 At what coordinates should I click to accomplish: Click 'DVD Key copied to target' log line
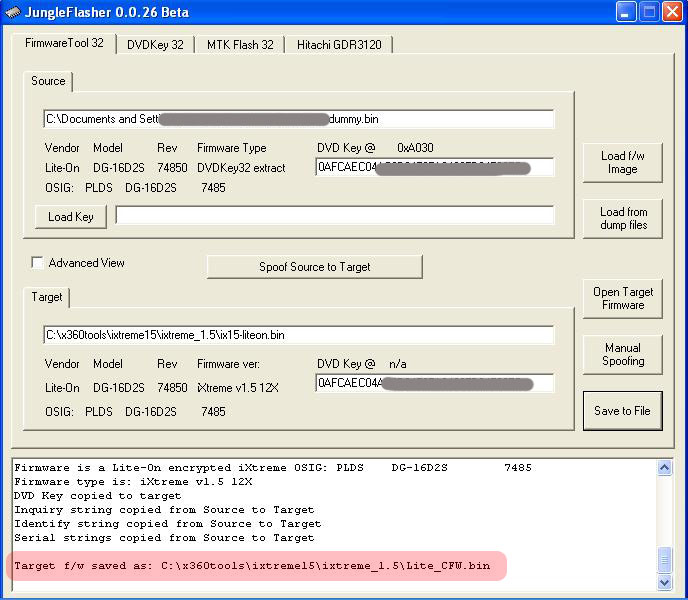tap(97, 496)
